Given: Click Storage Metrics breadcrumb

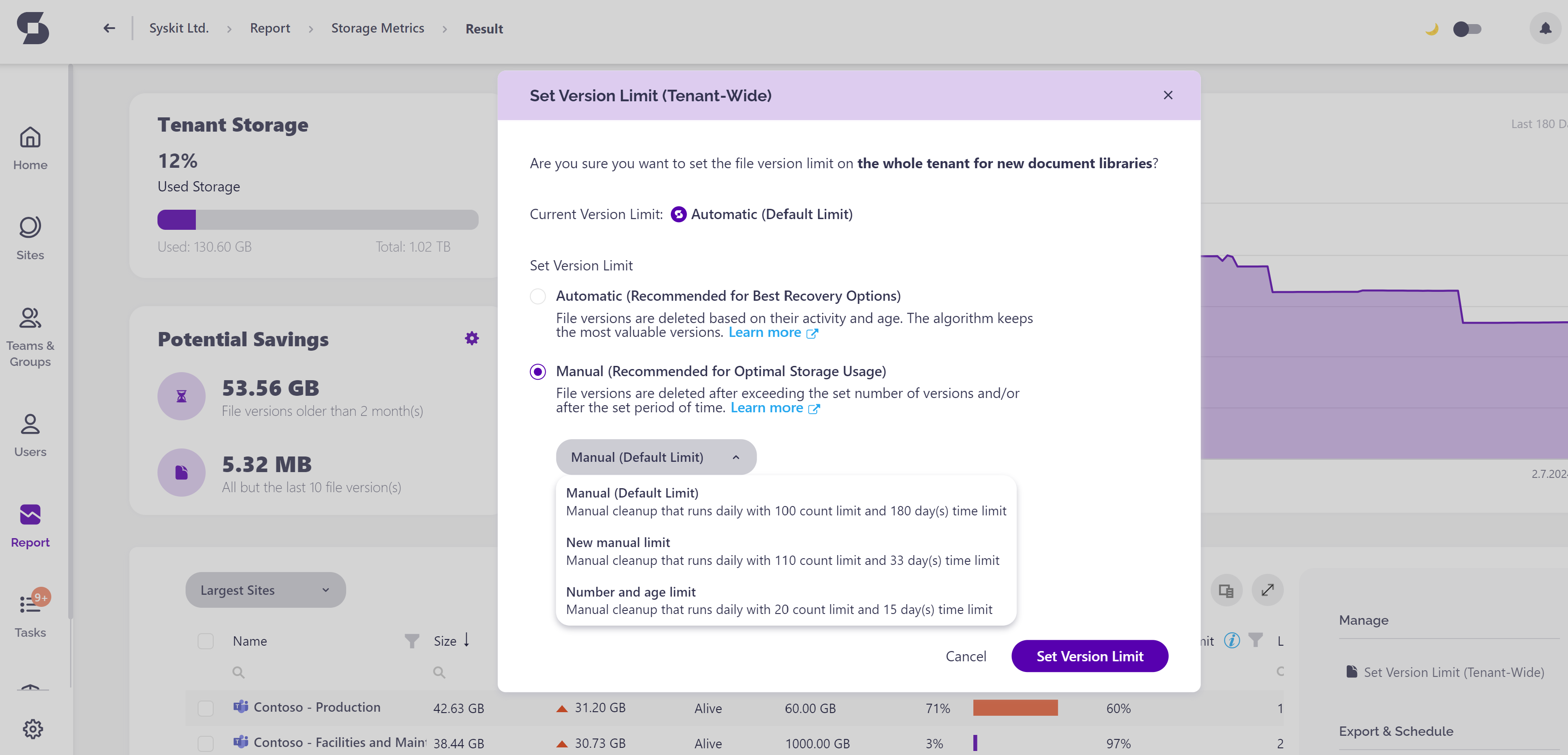Looking at the screenshot, I should point(377,28).
